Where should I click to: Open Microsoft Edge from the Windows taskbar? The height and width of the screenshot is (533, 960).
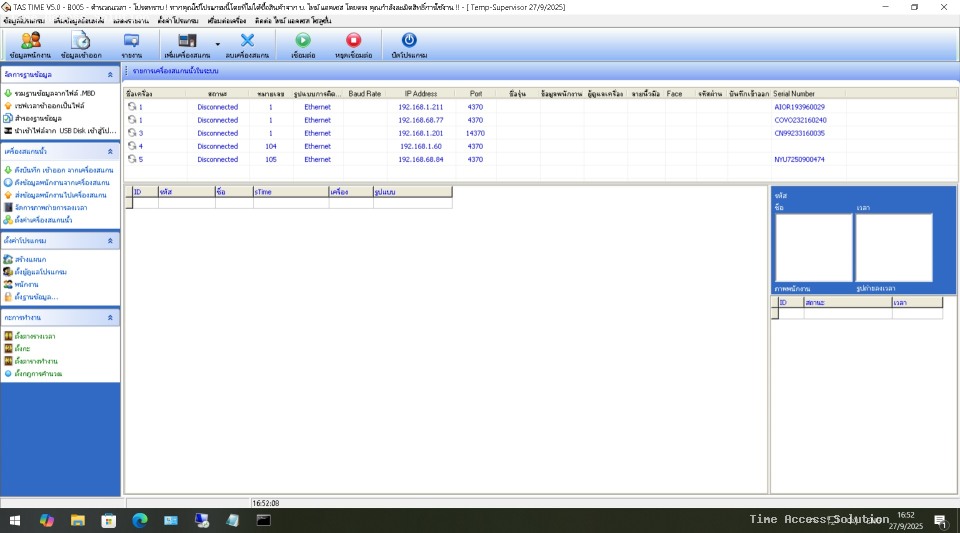pyautogui.click(x=139, y=521)
